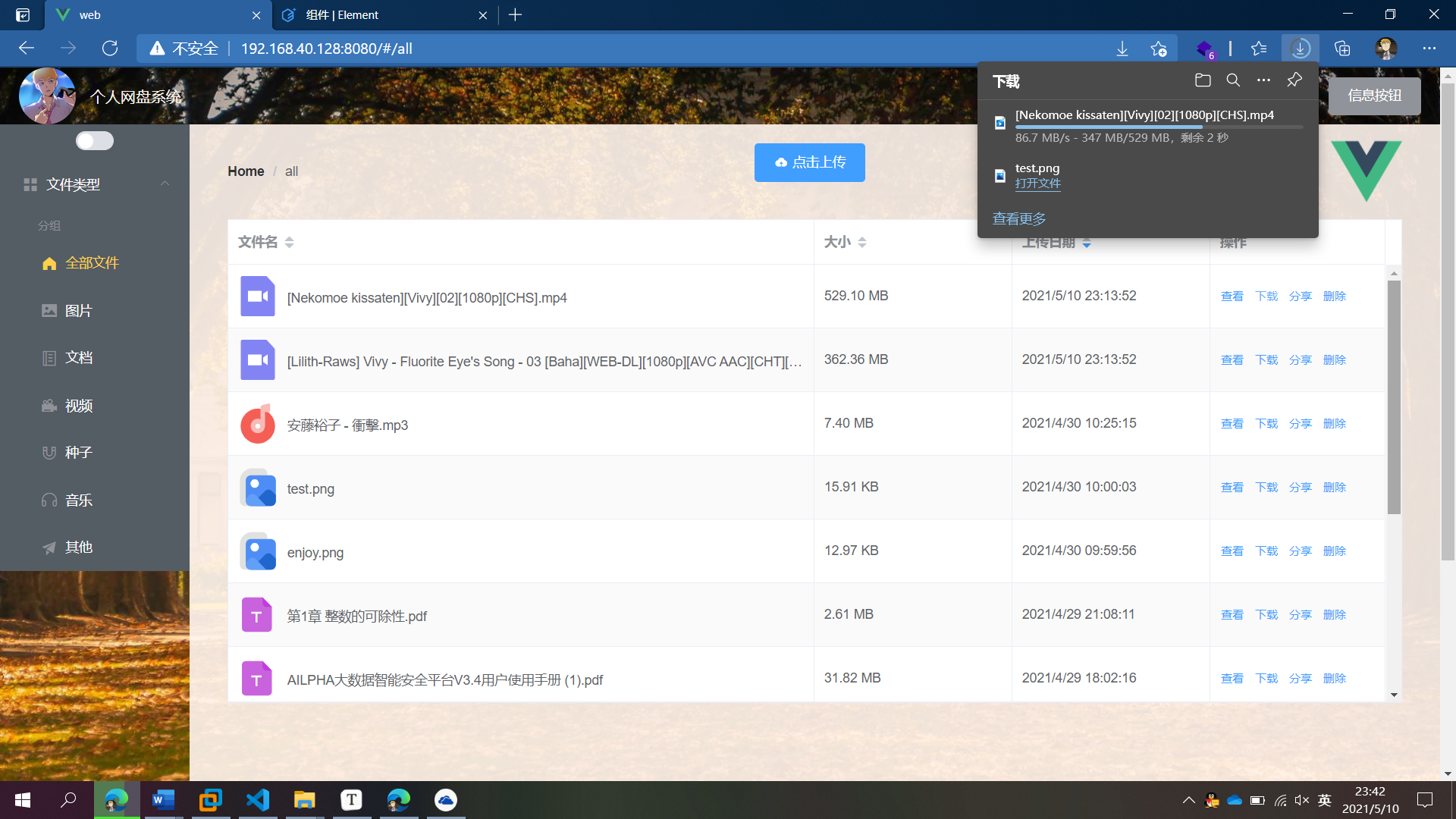
Task: Pin the downloads panel
Action: (x=1294, y=80)
